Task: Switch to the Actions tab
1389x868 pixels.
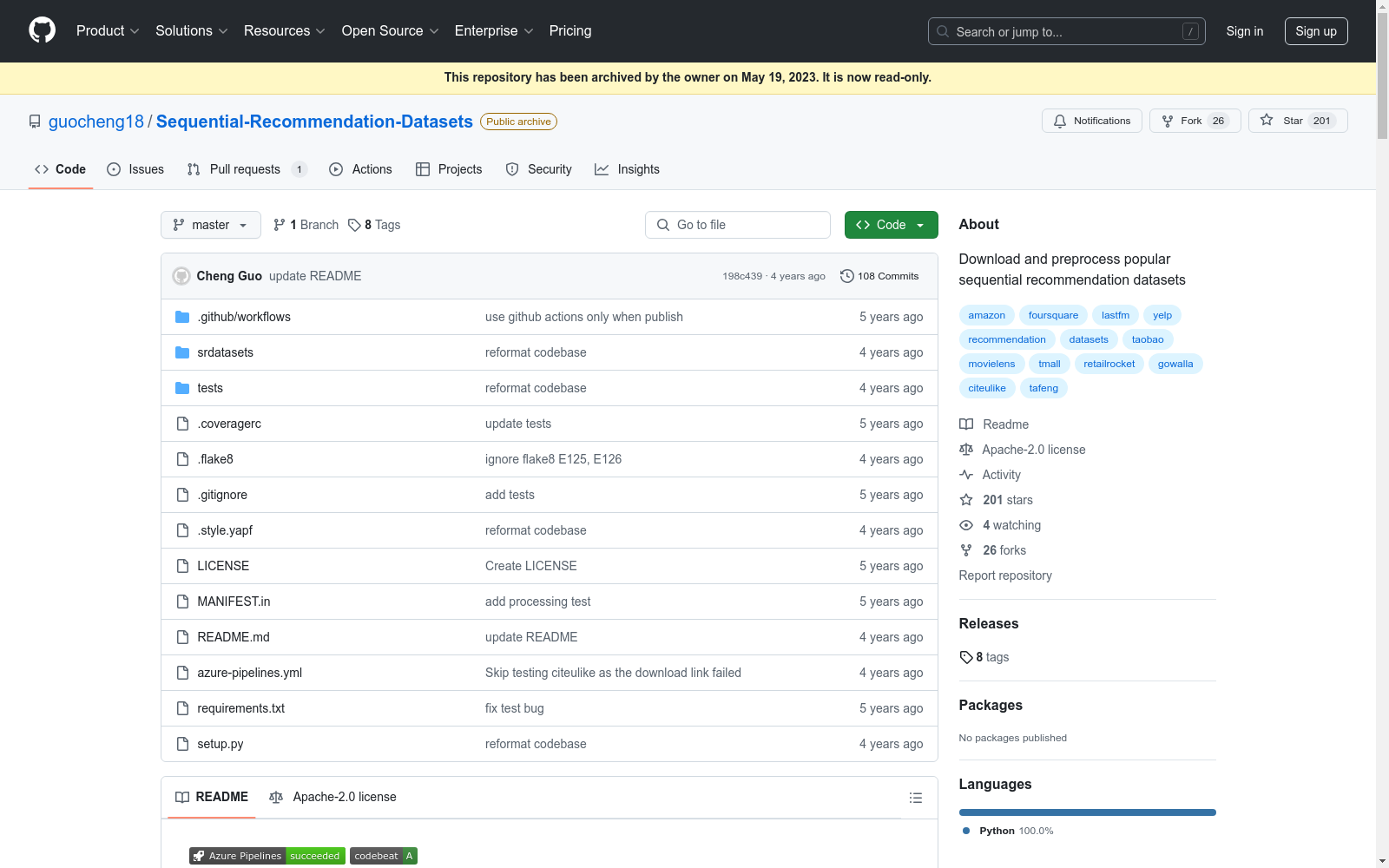Action: 360,169
